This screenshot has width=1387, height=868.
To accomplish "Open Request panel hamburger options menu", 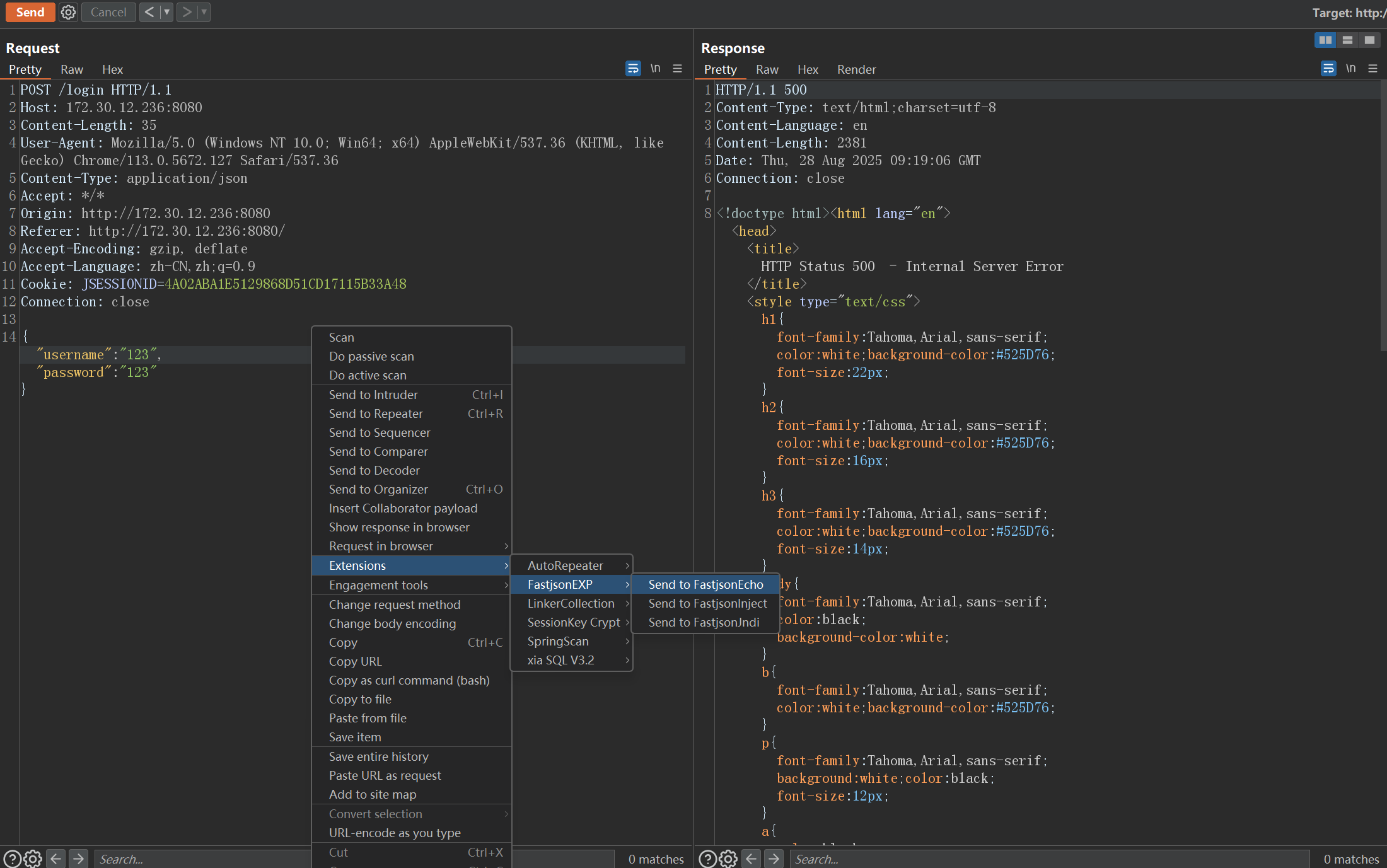I will [x=678, y=69].
